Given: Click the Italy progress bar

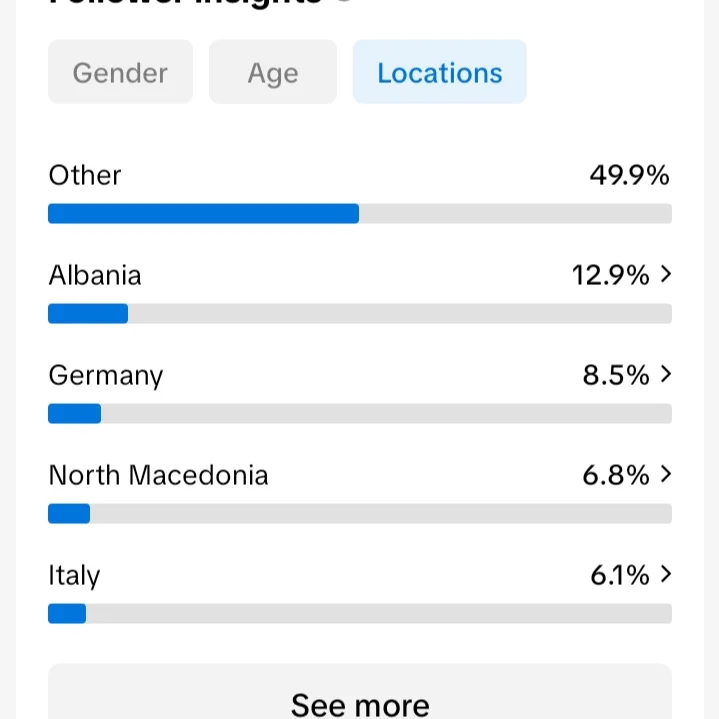Looking at the screenshot, I should click(x=360, y=614).
